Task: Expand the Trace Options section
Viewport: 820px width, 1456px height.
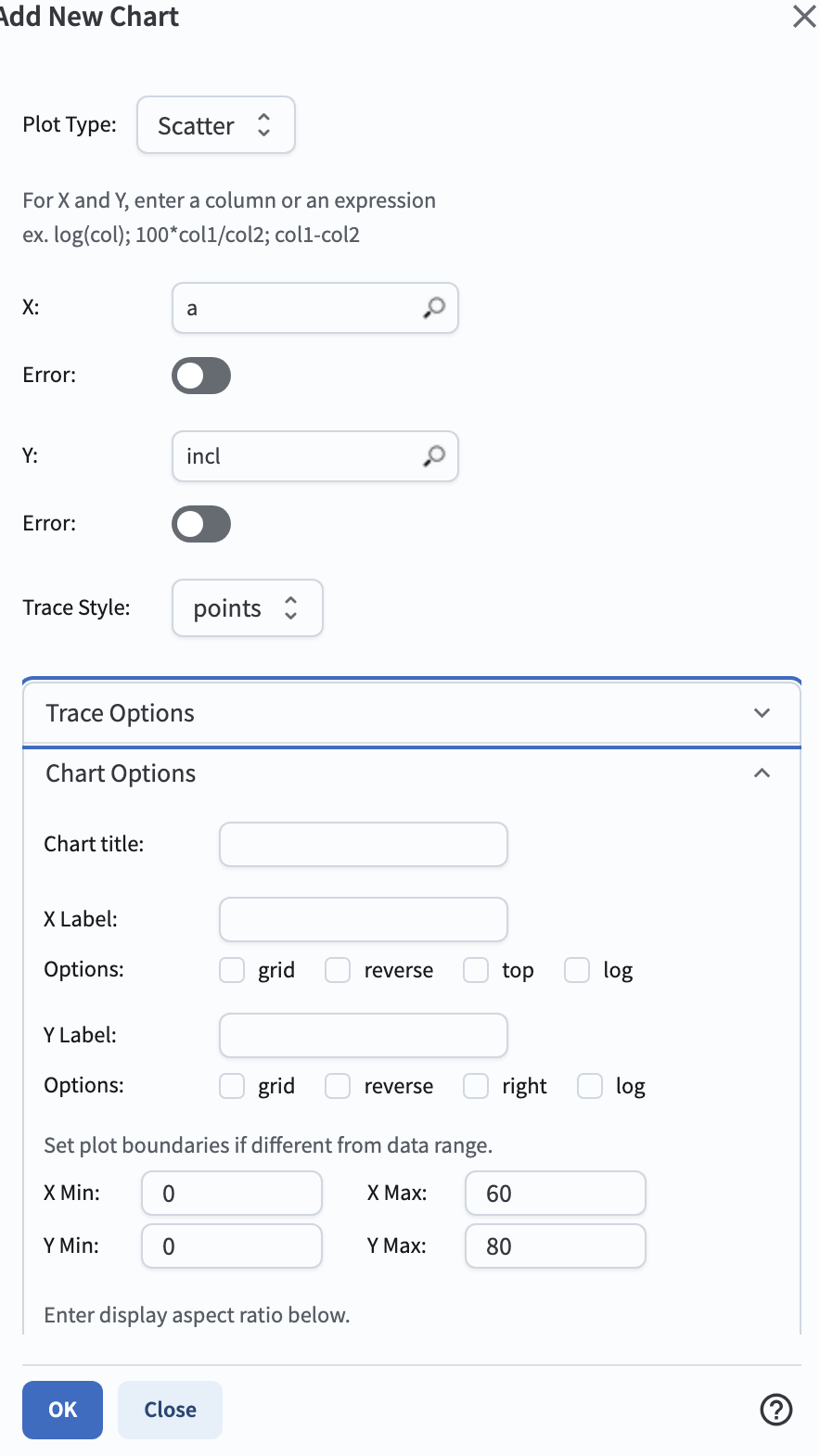Action: (x=412, y=713)
